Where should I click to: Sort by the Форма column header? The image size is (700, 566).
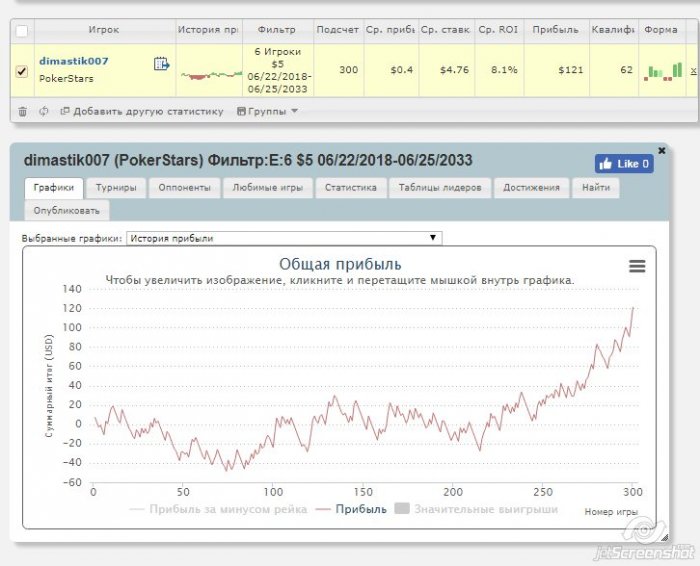point(661,30)
